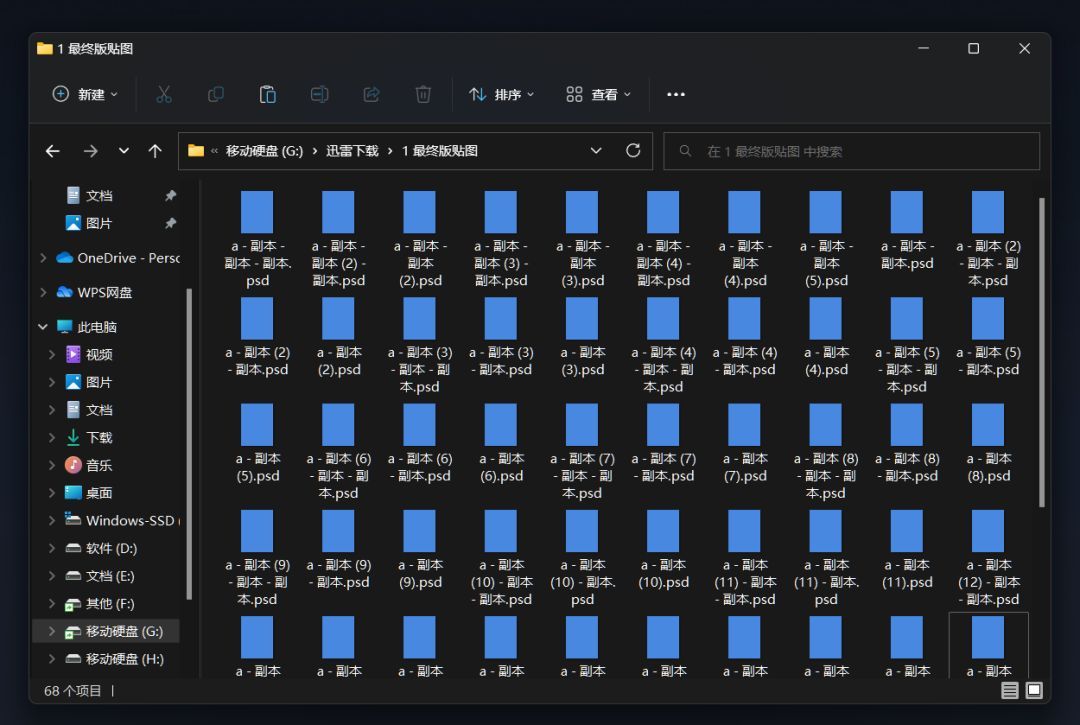The image size is (1080, 725).
Task: Go up one folder level
Action: coord(155,150)
